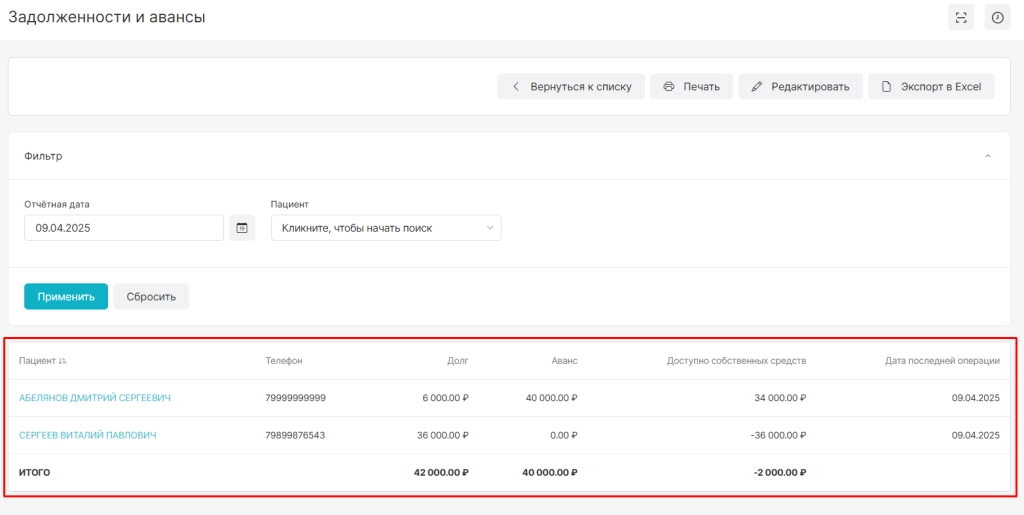Click the Сбросить button
Viewport: 1024px width, 515px height.
(151, 296)
